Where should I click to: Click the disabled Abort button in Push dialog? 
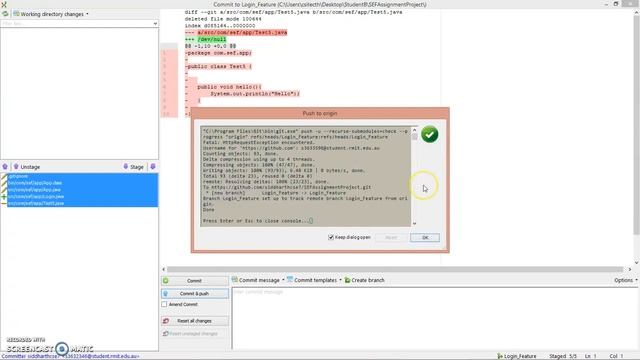click(x=391, y=238)
